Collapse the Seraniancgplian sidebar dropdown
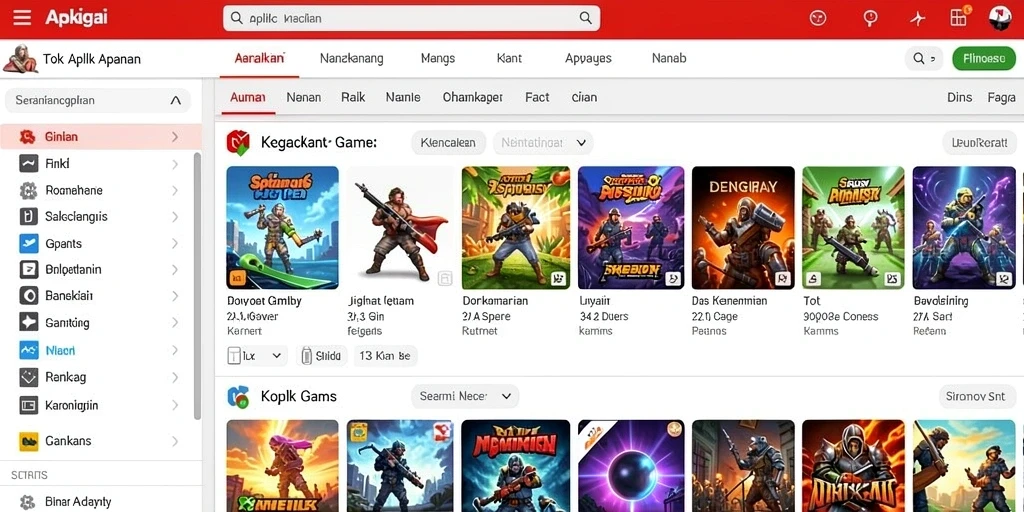Viewport: 1024px width, 512px height. tap(176, 101)
